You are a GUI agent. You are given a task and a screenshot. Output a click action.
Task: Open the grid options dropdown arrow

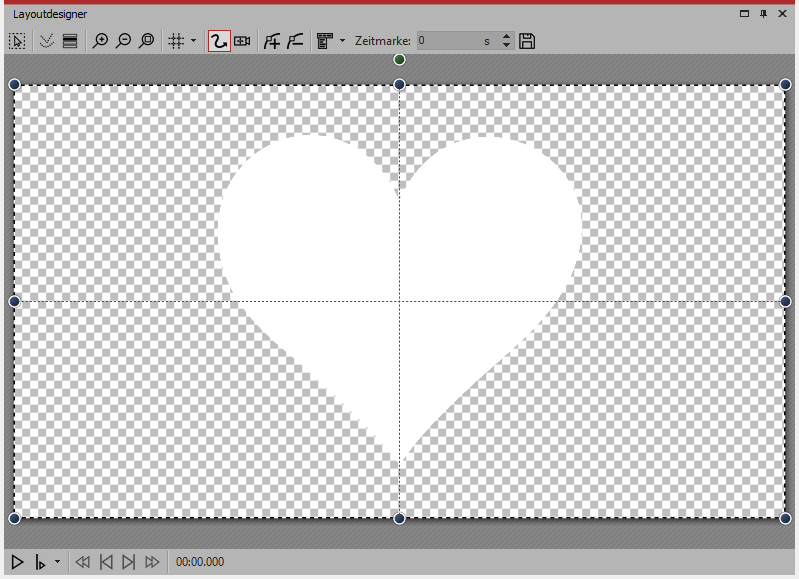(x=193, y=41)
